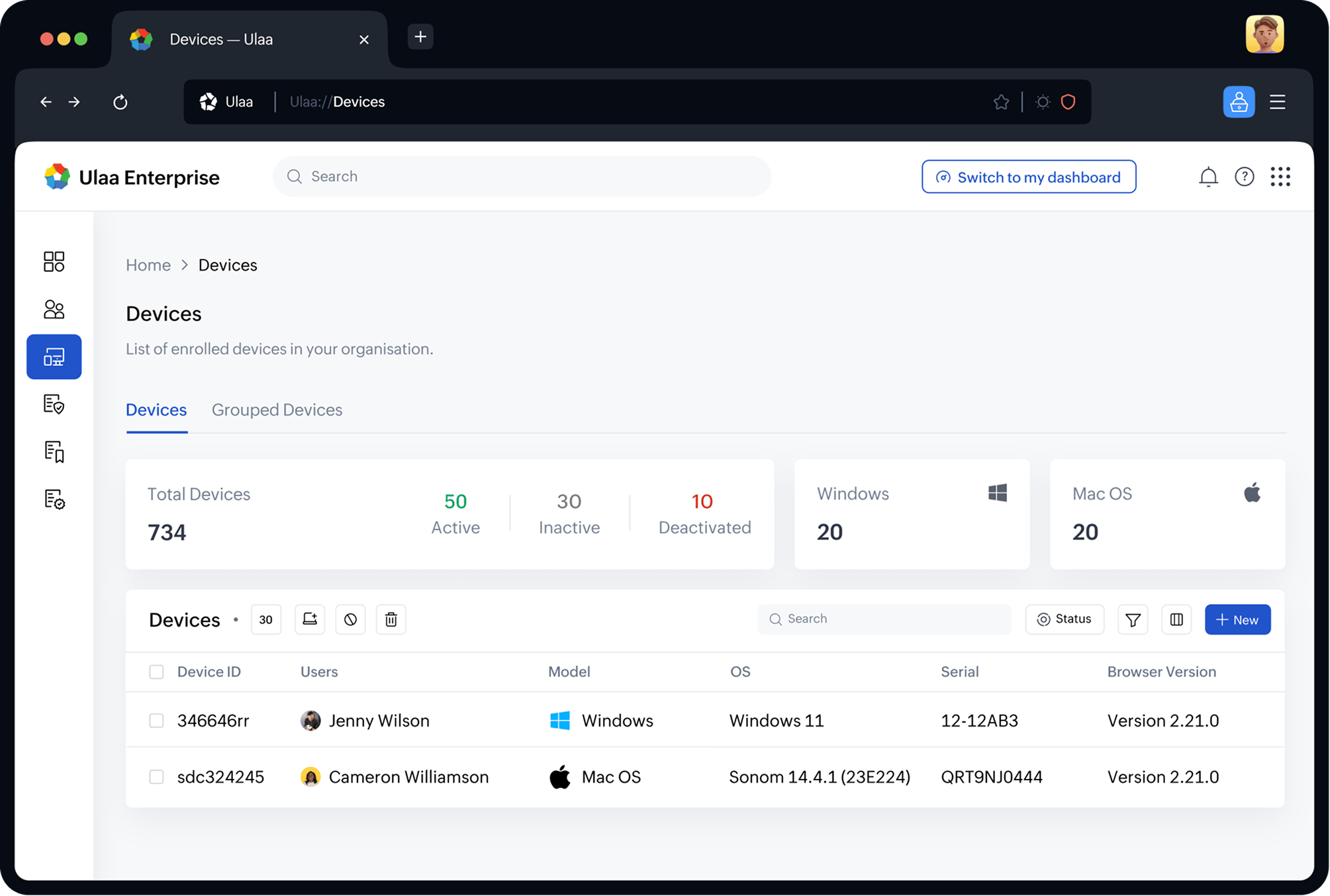This screenshot has height=896, width=1330.
Task: Click the add device laptop icon
Action: [310, 619]
